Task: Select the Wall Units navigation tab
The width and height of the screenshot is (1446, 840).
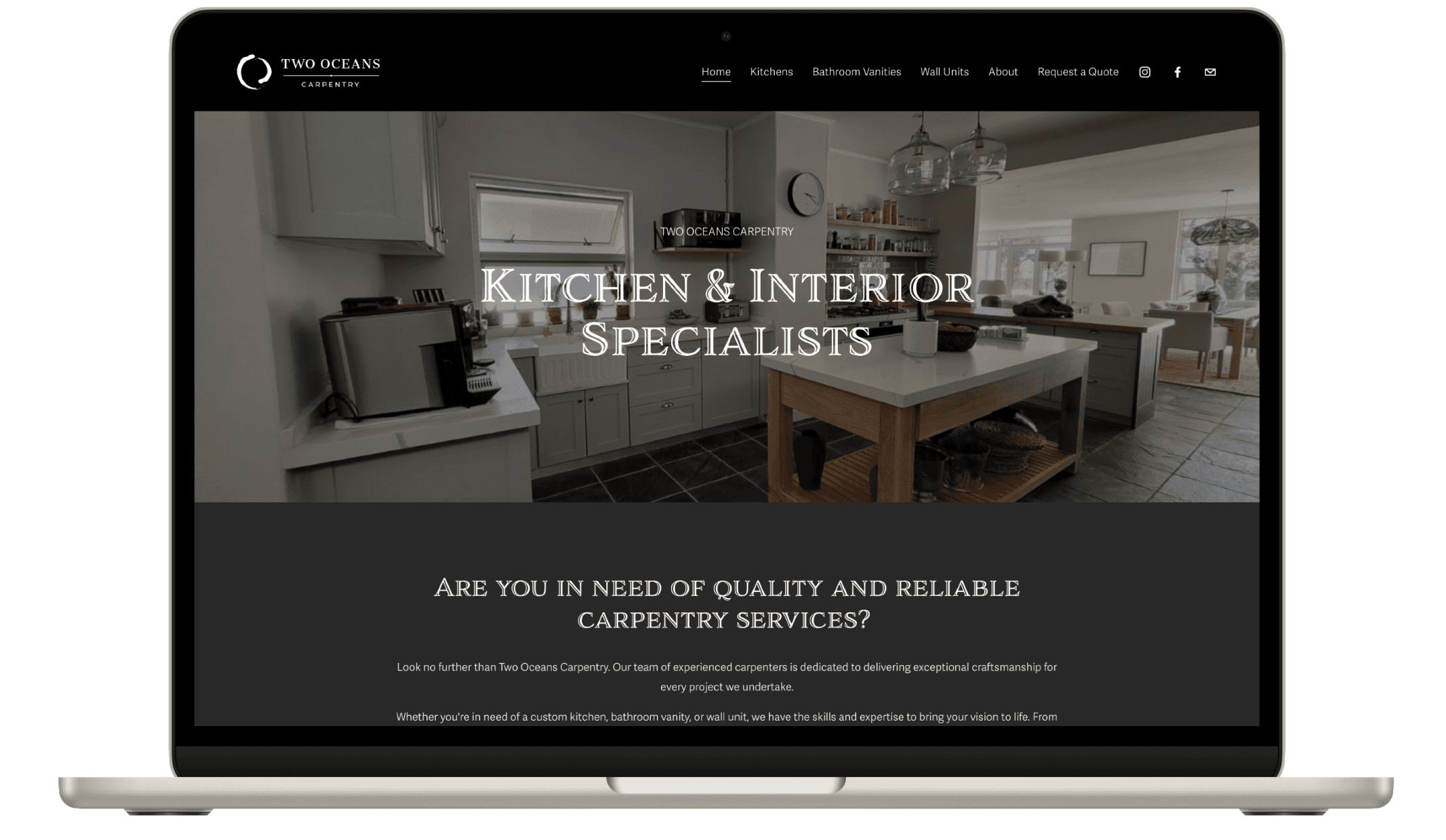Action: tap(944, 72)
